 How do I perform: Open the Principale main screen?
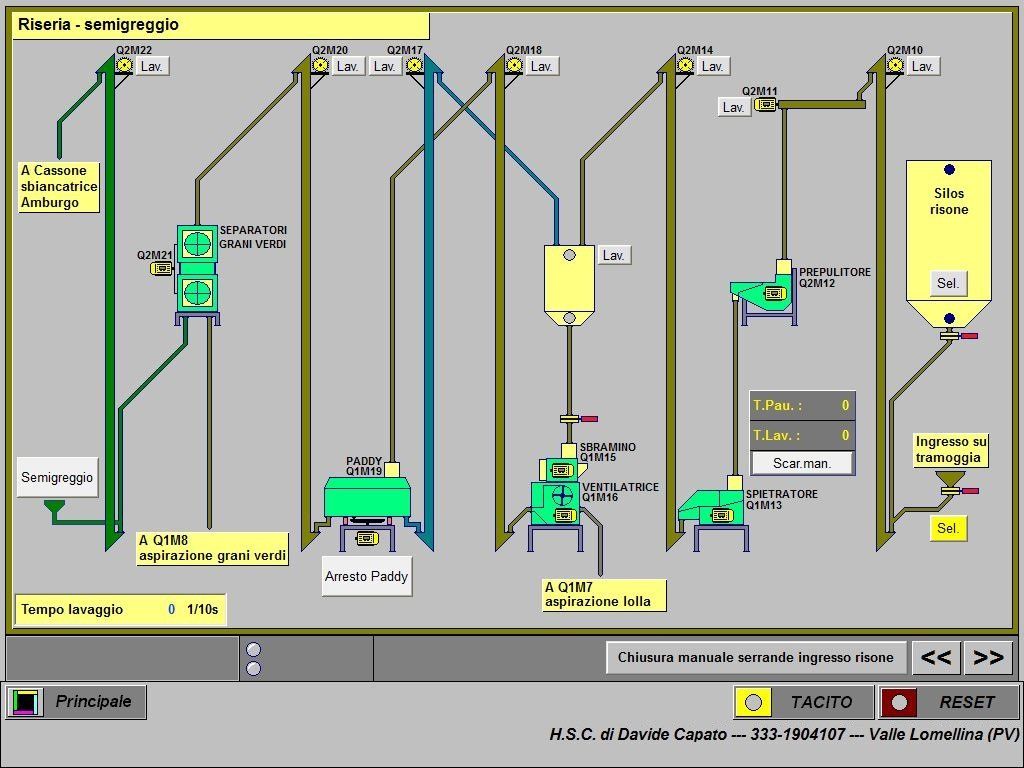pos(76,702)
